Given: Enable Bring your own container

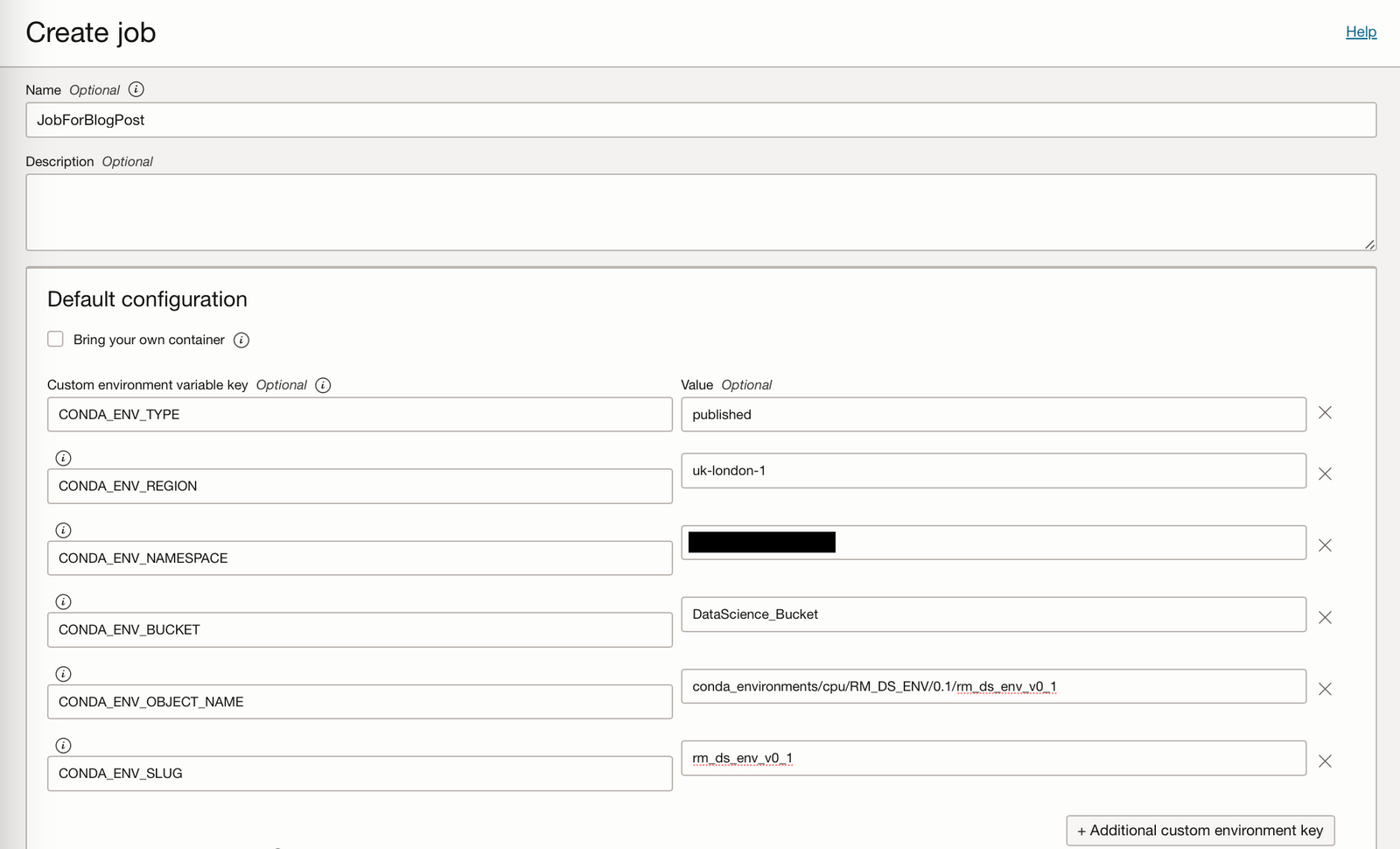Looking at the screenshot, I should coord(55,338).
